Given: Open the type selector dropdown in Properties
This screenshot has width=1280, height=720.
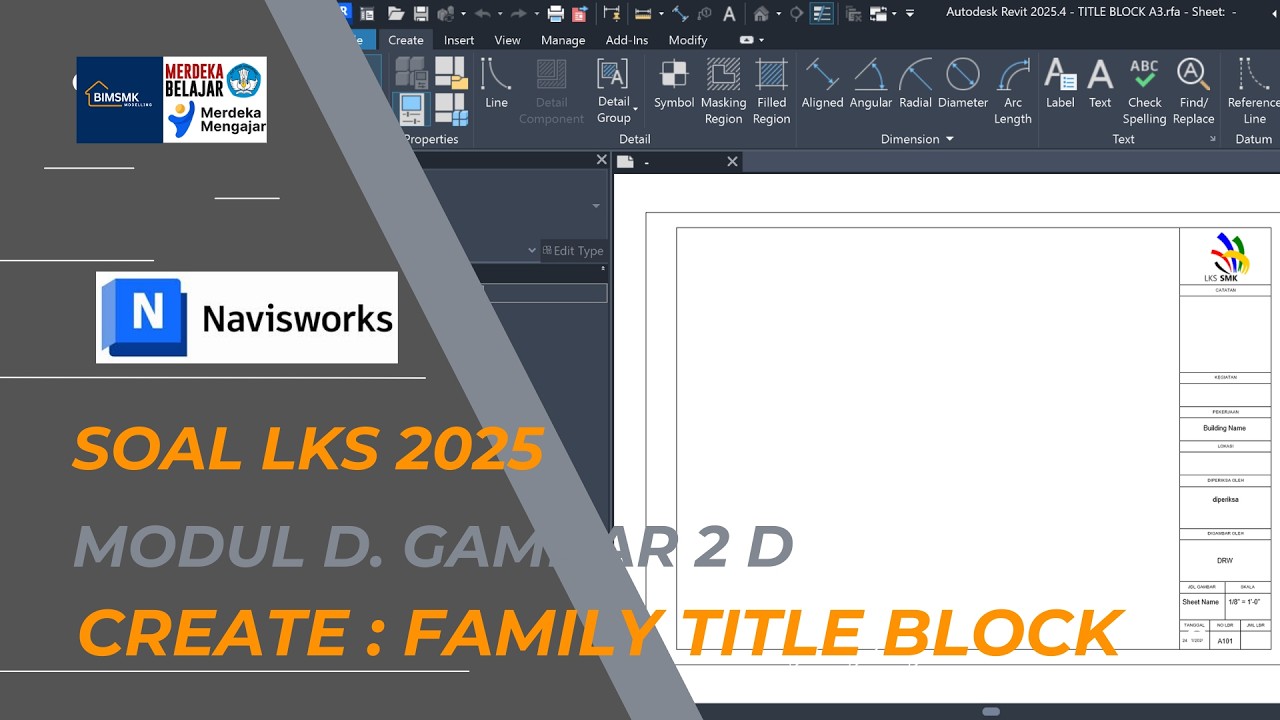Looking at the screenshot, I should (x=596, y=206).
